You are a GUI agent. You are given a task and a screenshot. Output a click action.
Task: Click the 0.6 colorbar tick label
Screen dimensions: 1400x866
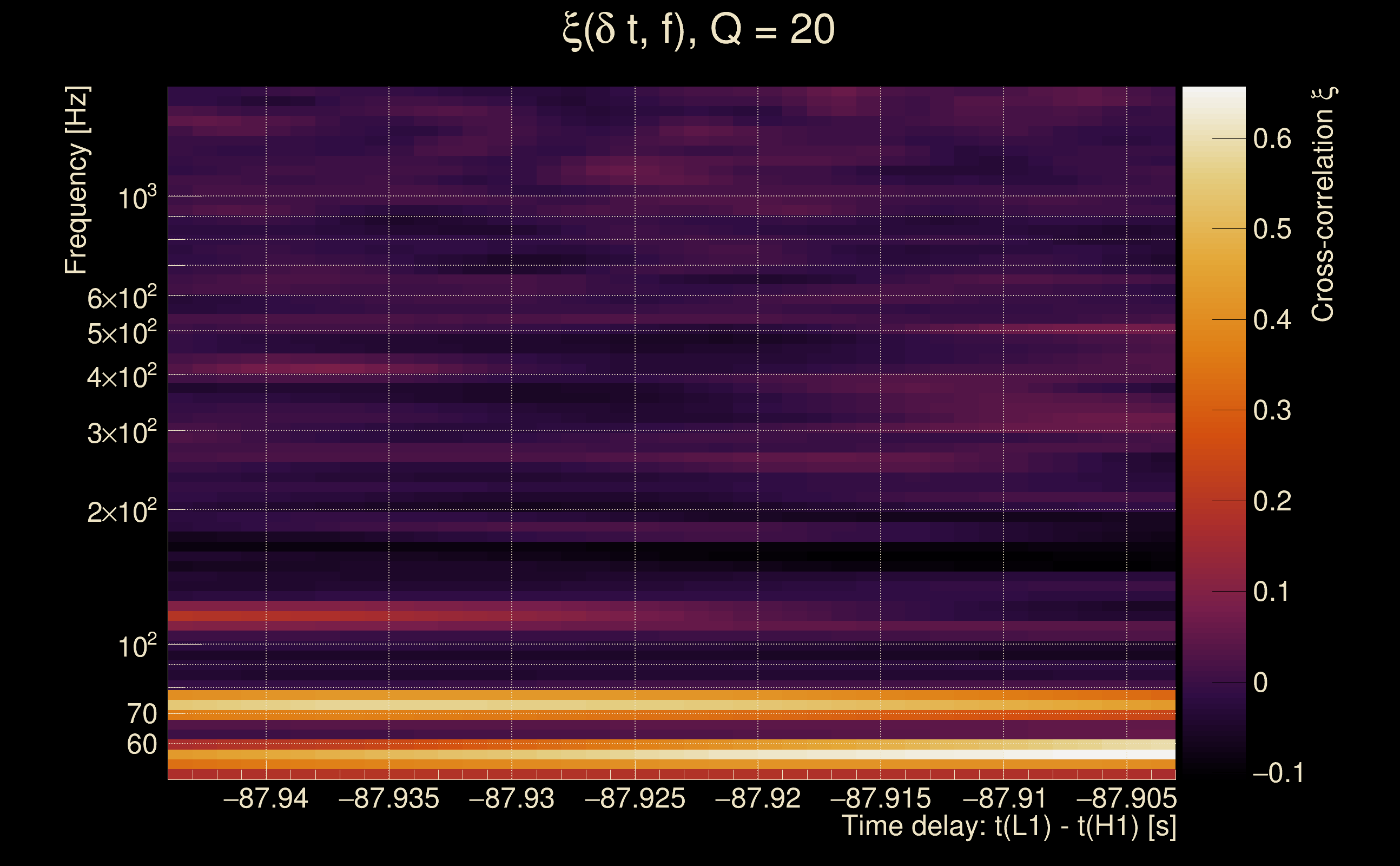pos(1272,139)
